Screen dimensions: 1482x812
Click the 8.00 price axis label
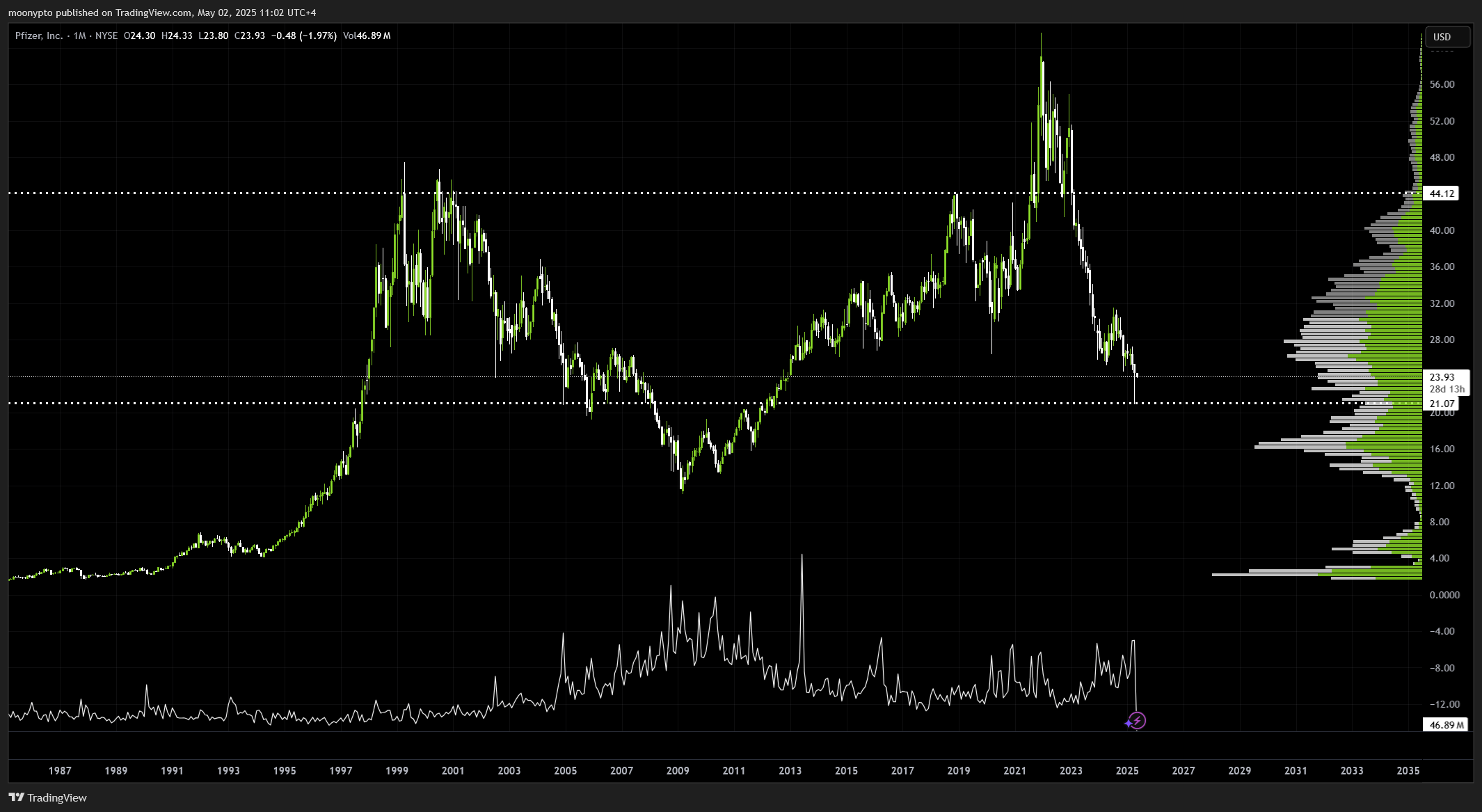coord(1440,522)
